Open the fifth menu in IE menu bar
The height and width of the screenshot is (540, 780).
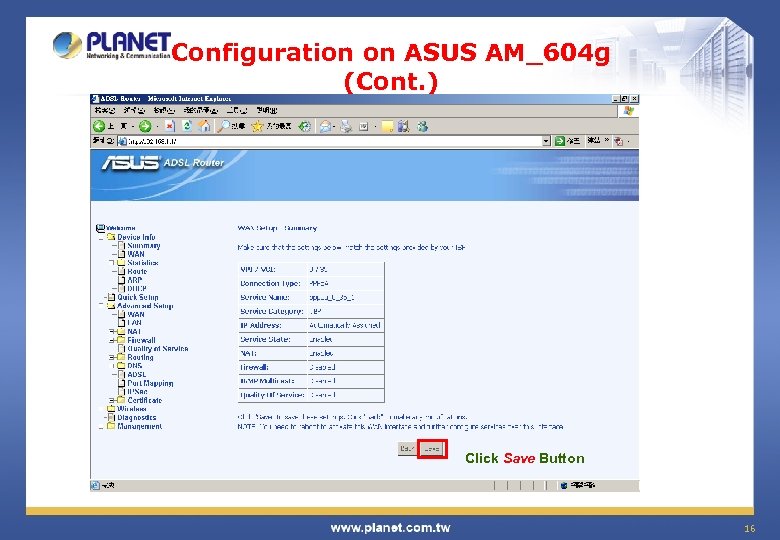[237, 110]
